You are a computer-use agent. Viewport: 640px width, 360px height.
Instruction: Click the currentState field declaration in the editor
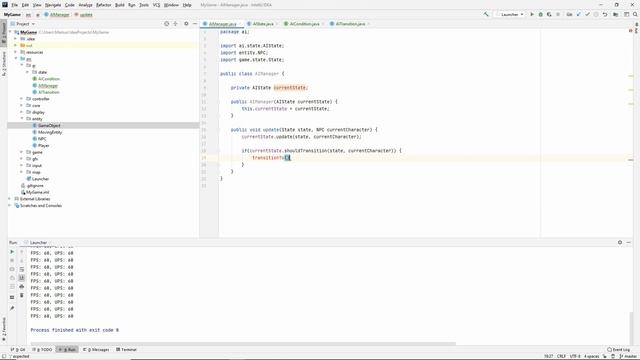coord(289,88)
